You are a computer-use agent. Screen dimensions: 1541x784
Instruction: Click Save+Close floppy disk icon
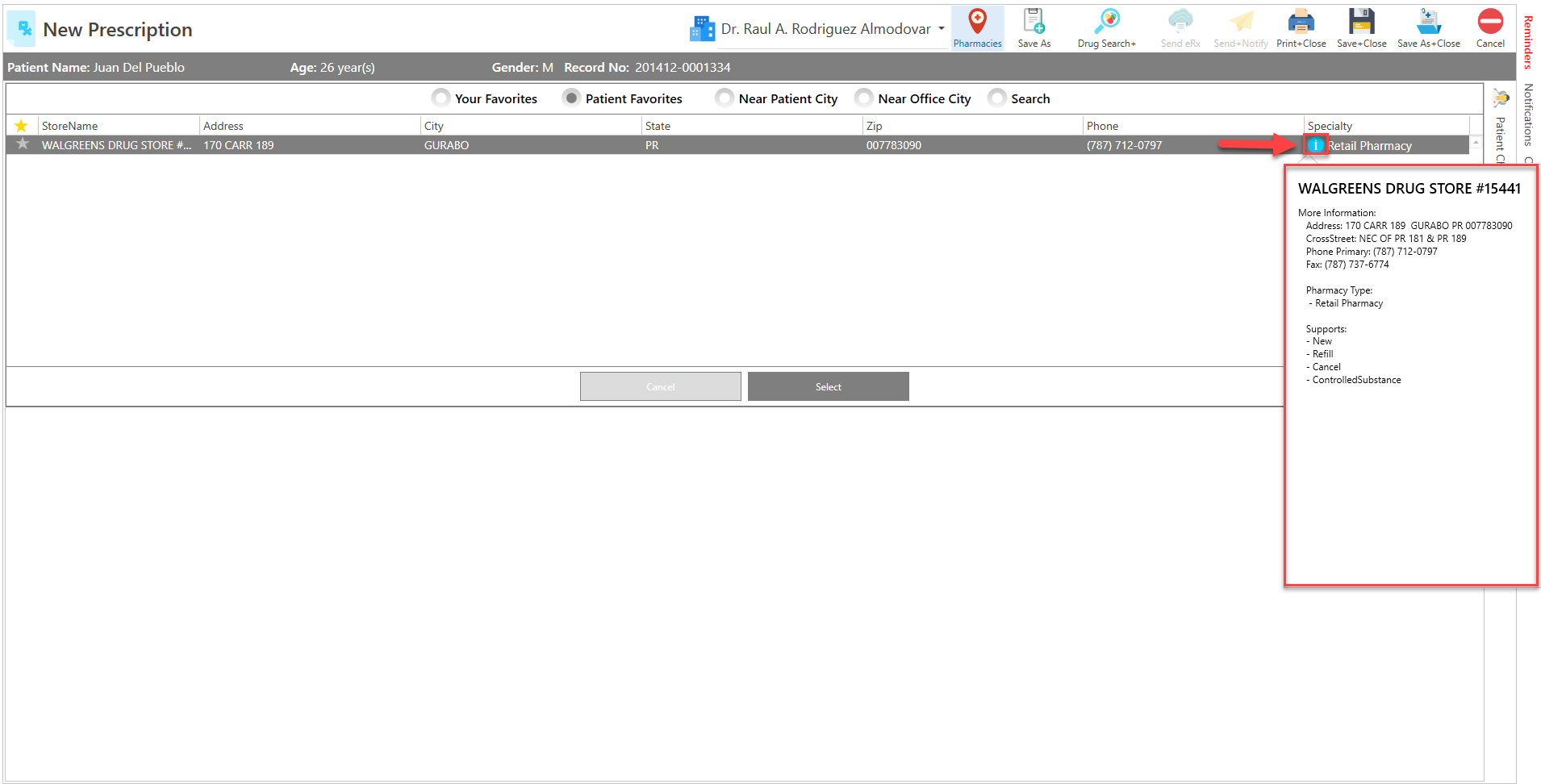point(1361,22)
